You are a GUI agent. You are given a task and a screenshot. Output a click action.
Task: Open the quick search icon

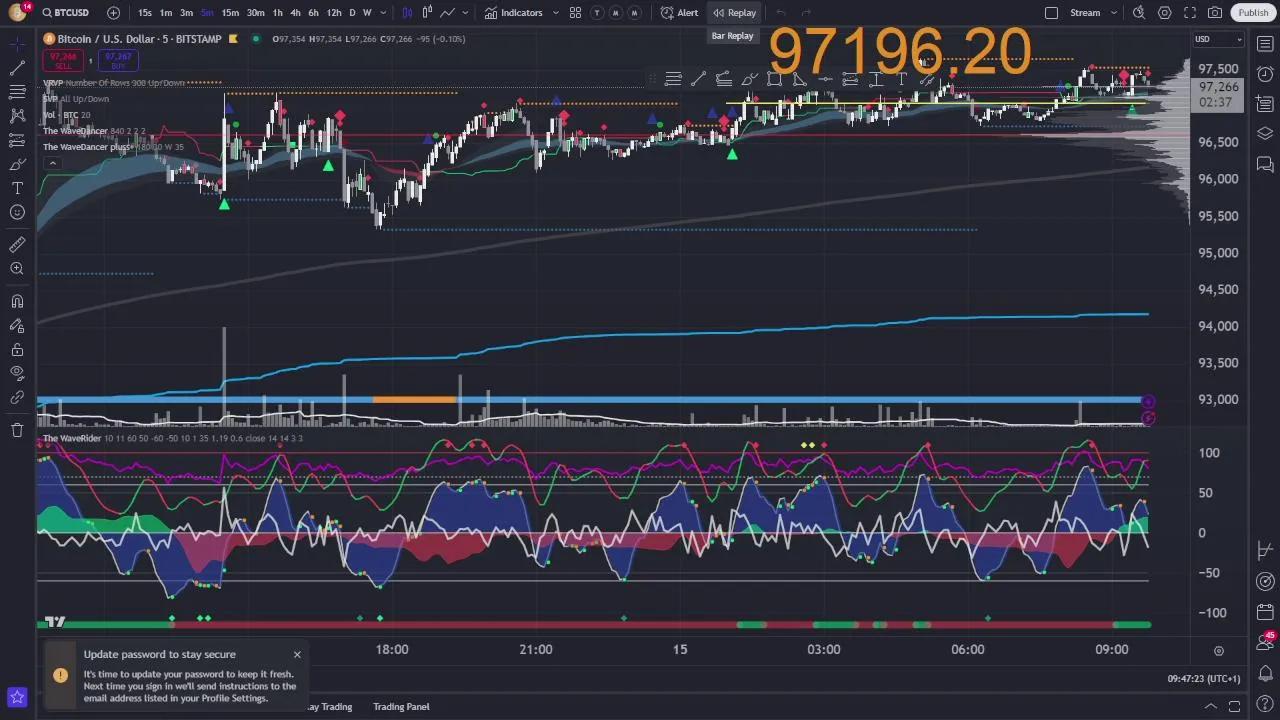pyautogui.click(x=1139, y=13)
